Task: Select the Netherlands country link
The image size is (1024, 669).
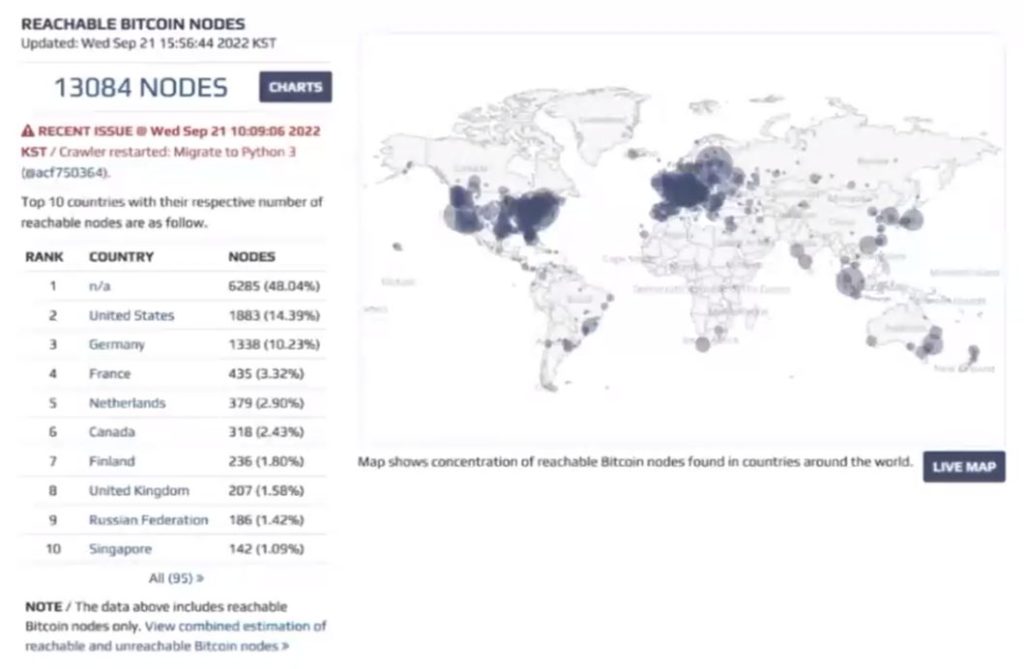Action: pyautogui.click(x=127, y=403)
